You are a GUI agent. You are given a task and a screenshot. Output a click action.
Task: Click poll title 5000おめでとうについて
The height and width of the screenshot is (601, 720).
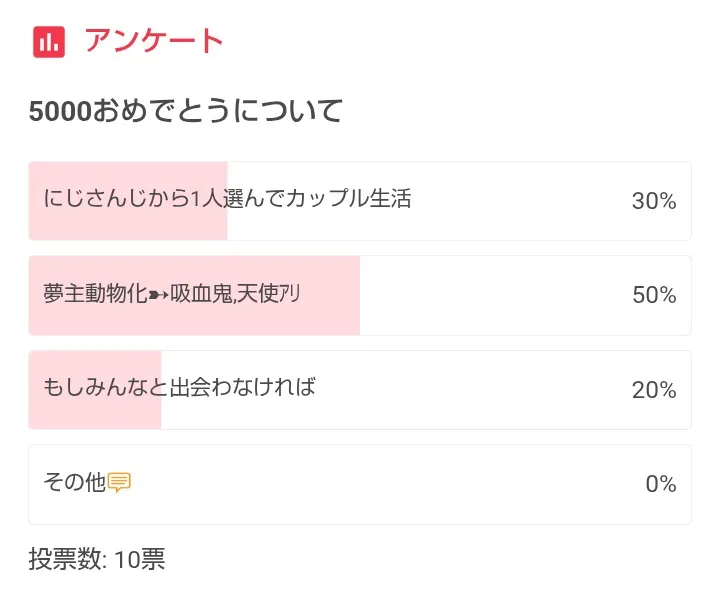pos(185,110)
